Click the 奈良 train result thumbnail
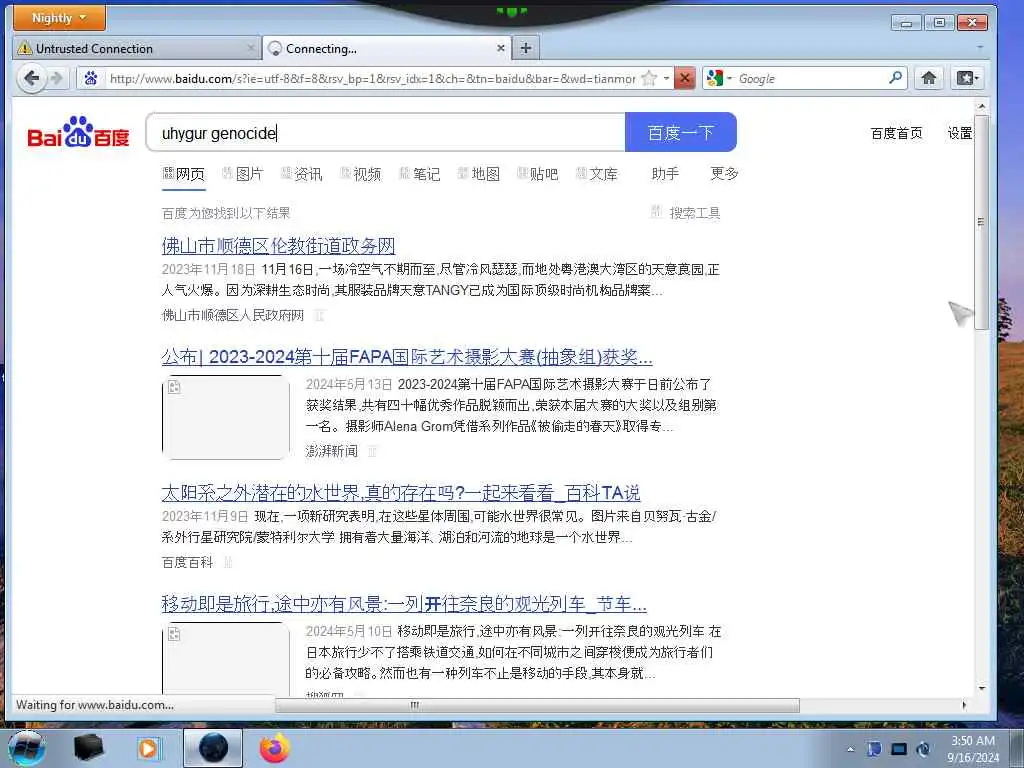The width and height of the screenshot is (1024, 768). (226, 658)
